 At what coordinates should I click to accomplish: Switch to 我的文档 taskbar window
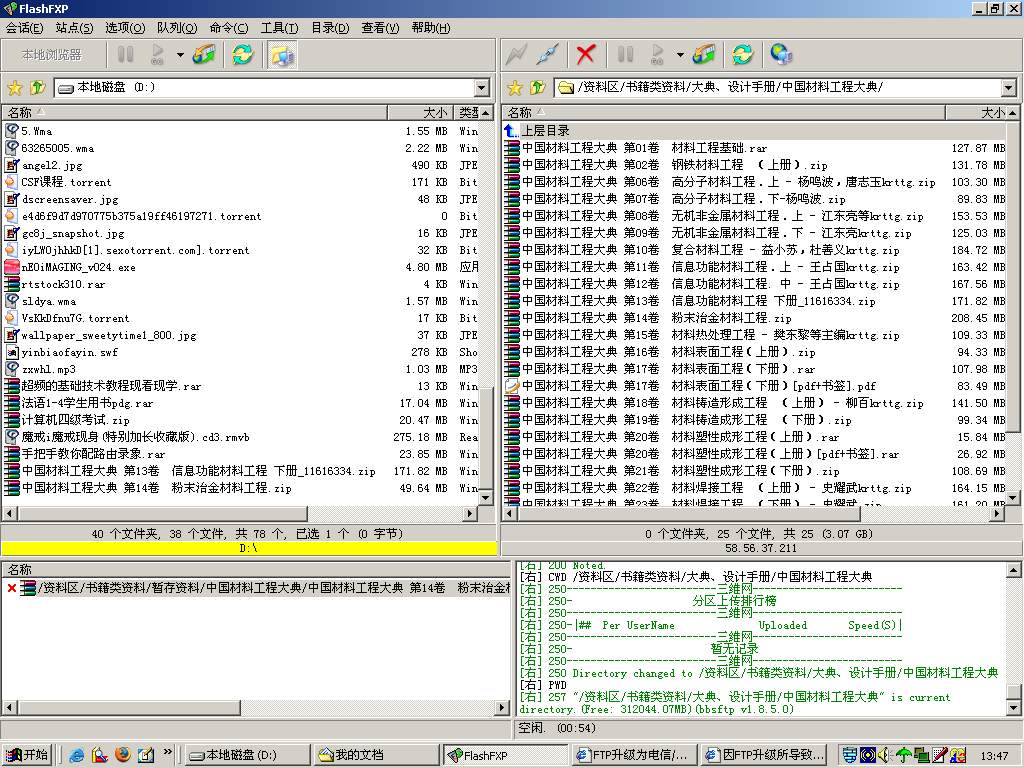375,754
